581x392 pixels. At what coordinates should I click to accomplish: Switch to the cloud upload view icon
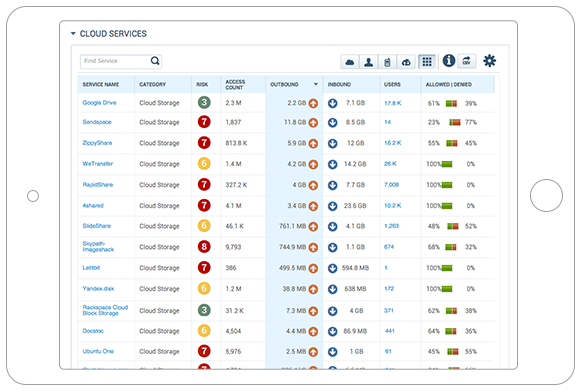click(406, 62)
